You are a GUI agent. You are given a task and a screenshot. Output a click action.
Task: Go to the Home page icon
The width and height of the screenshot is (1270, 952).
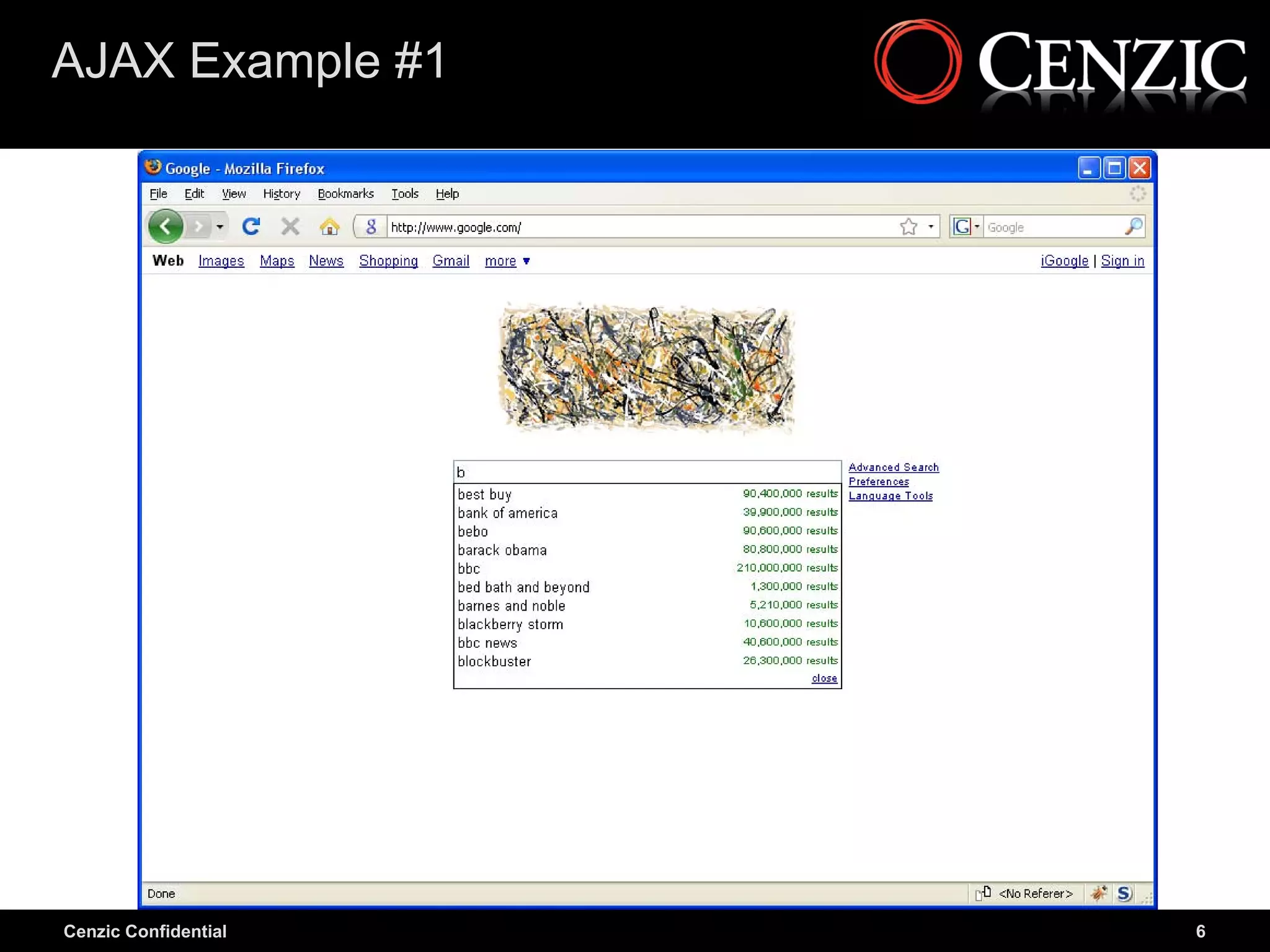click(330, 226)
